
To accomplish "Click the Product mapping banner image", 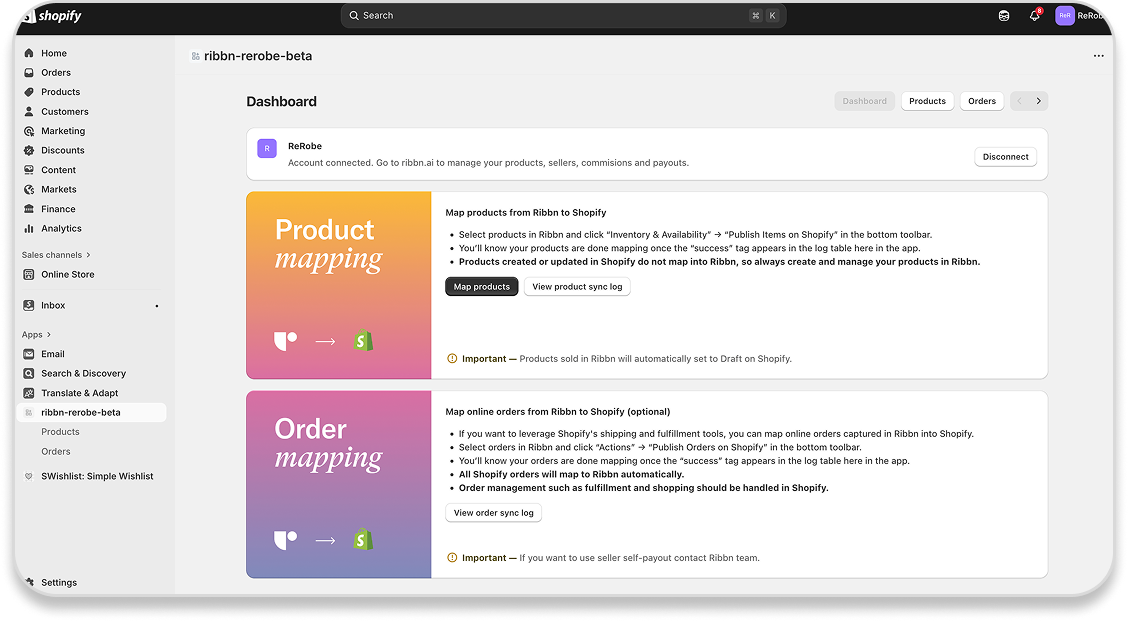I will pyautogui.click(x=339, y=285).
